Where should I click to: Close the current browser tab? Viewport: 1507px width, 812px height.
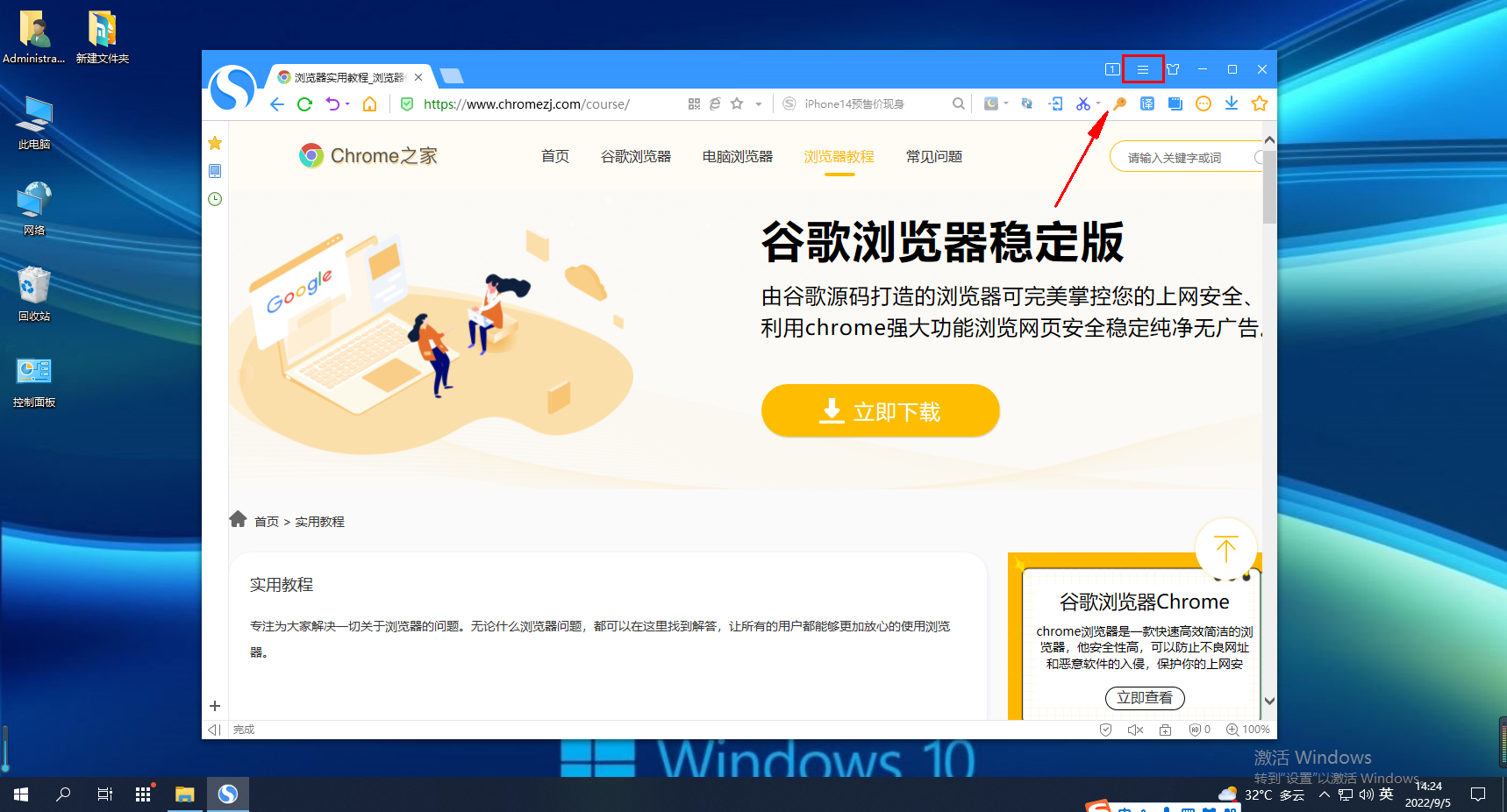tap(418, 77)
